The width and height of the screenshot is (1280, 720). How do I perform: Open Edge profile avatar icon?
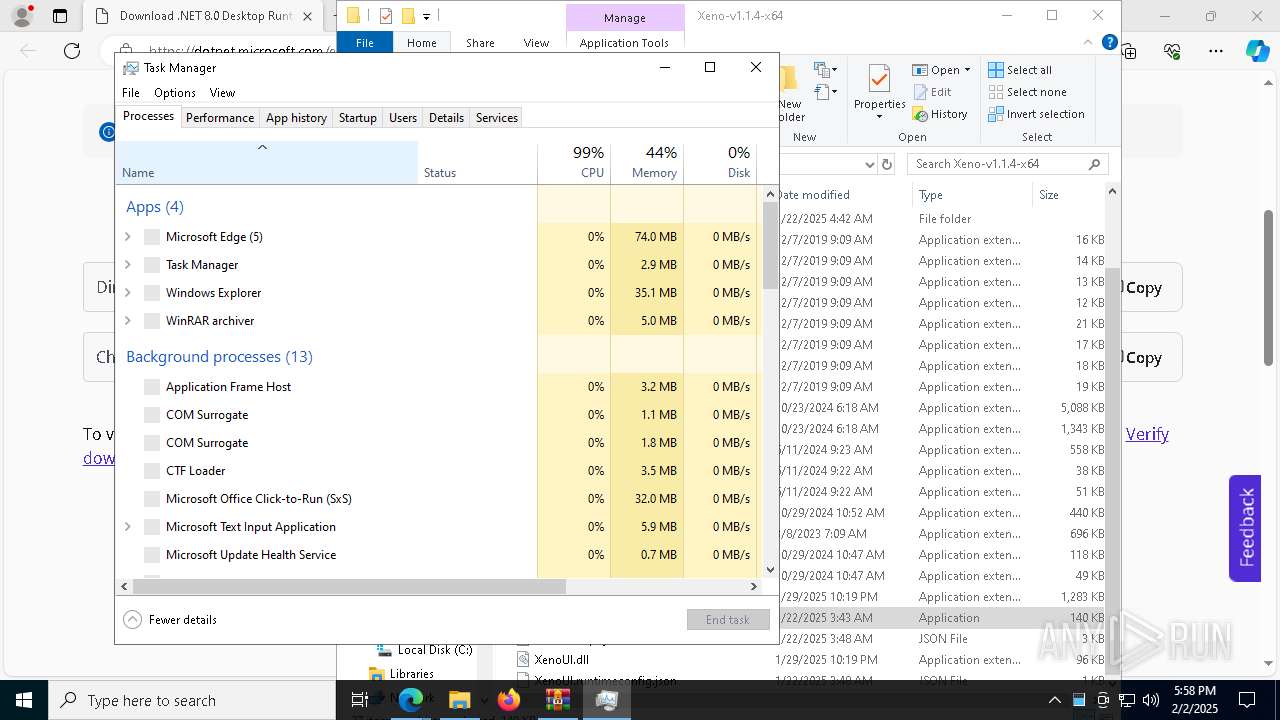pyautogui.click(x=22, y=16)
